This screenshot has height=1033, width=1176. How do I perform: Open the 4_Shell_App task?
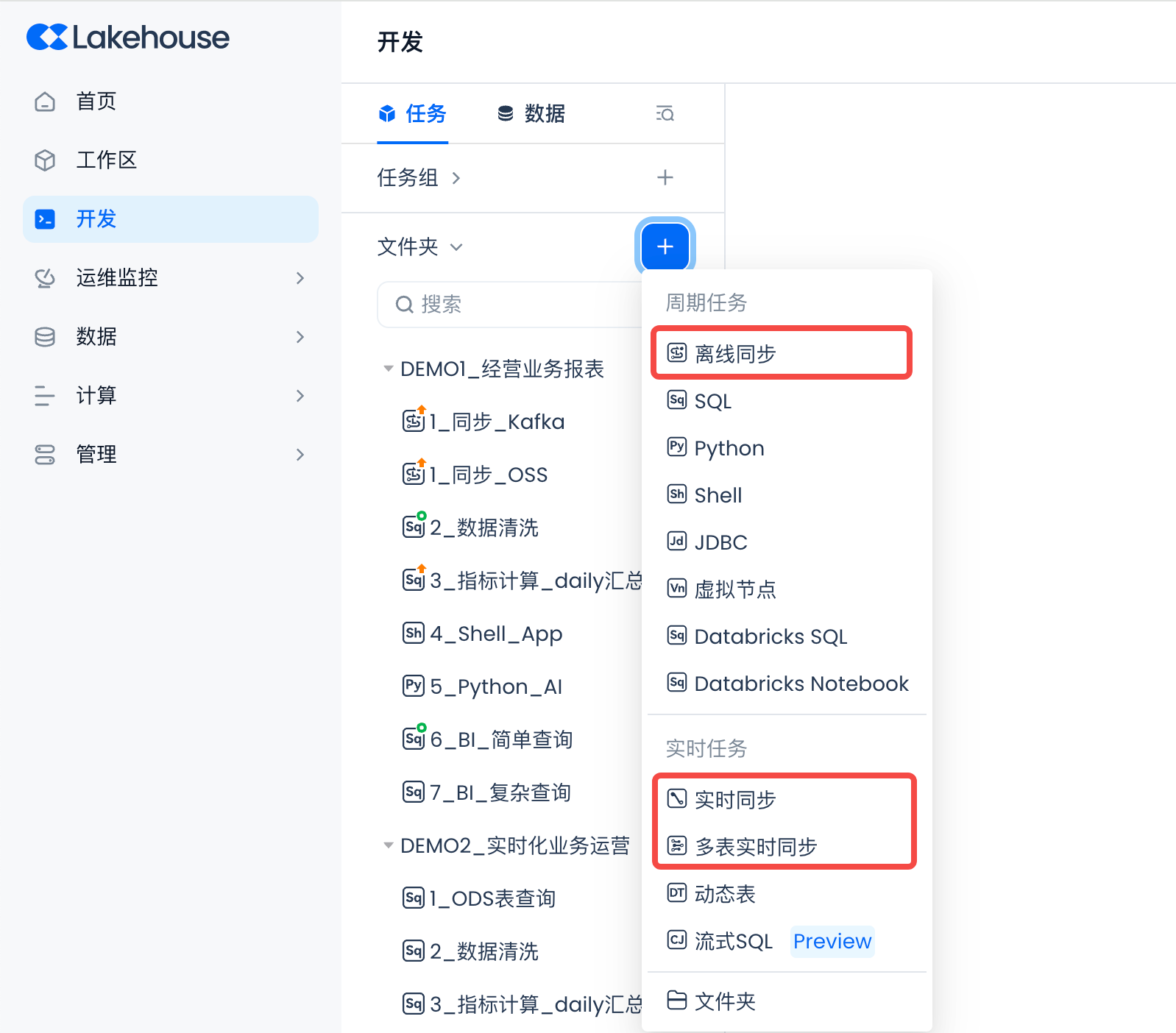tap(495, 633)
